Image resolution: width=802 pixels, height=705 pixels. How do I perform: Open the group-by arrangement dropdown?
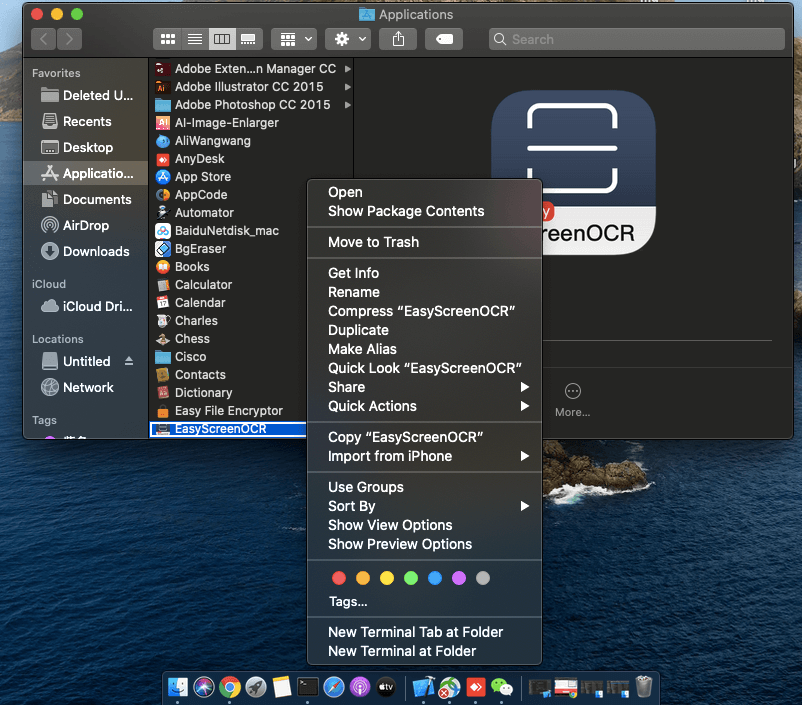pos(296,39)
